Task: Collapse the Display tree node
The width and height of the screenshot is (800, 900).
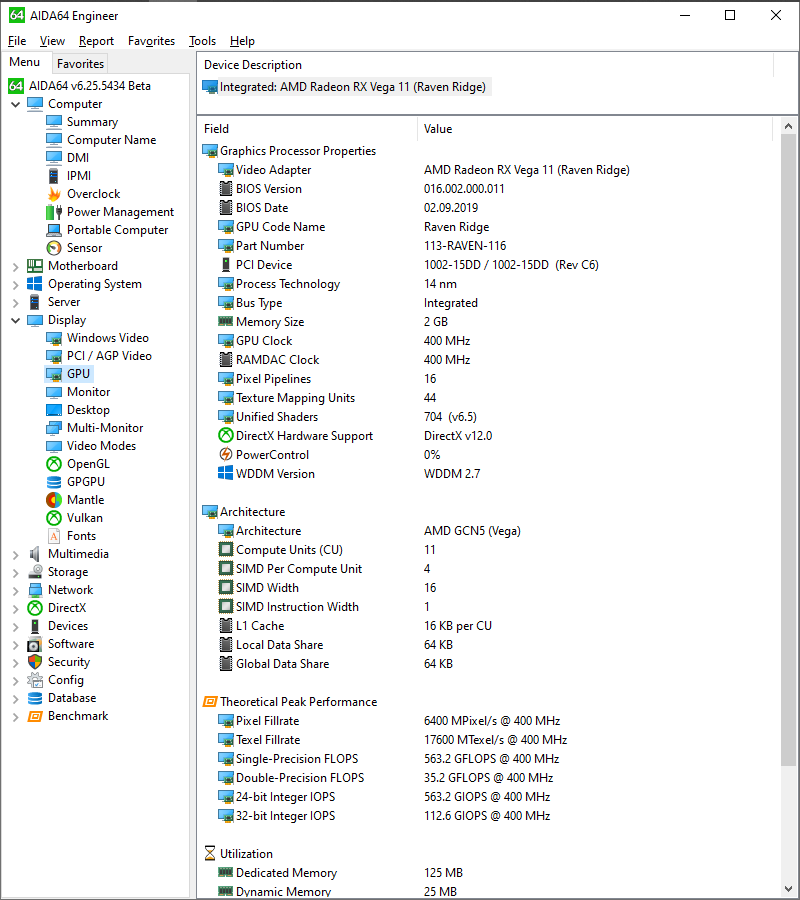Action: pos(15,320)
